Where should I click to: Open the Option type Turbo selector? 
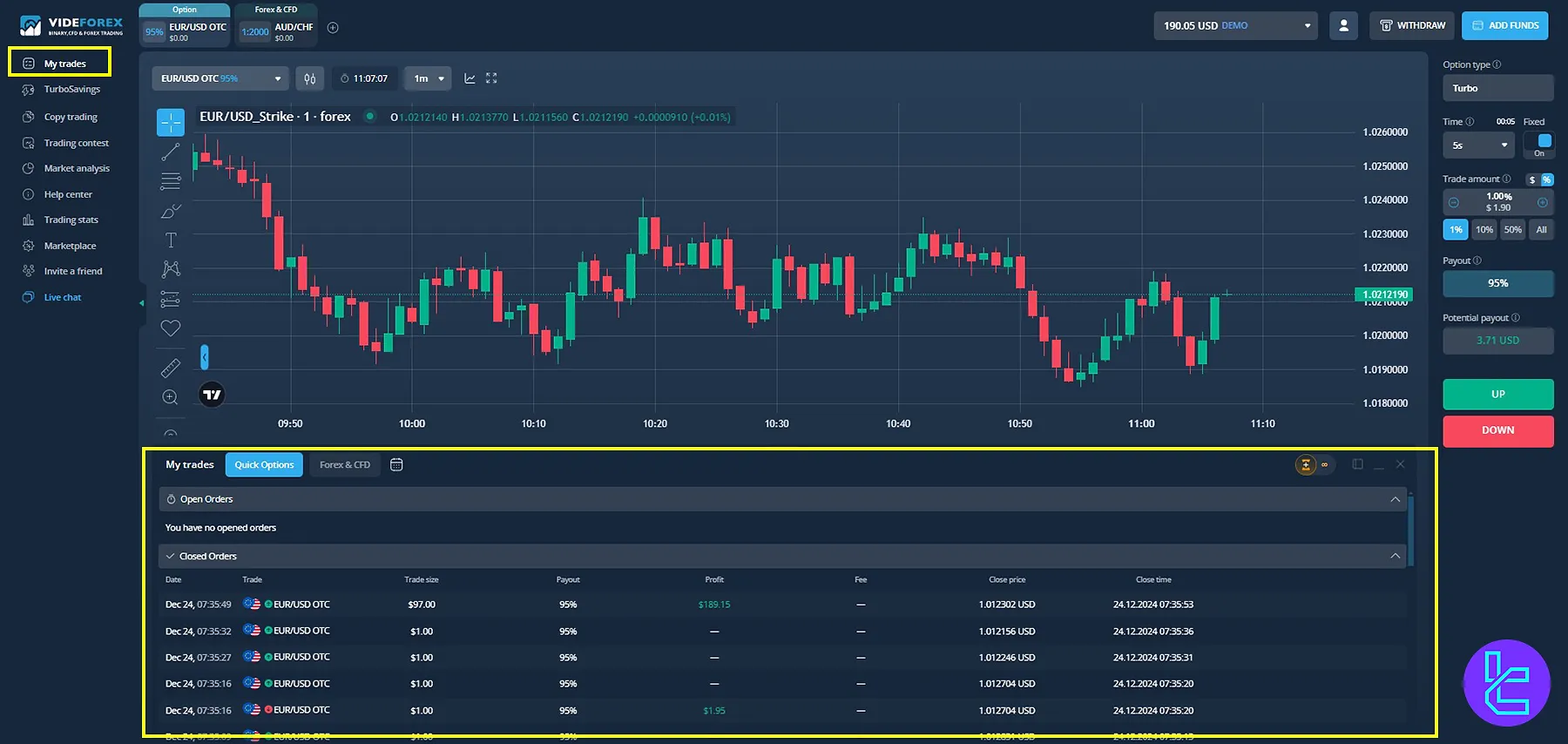[x=1497, y=88]
